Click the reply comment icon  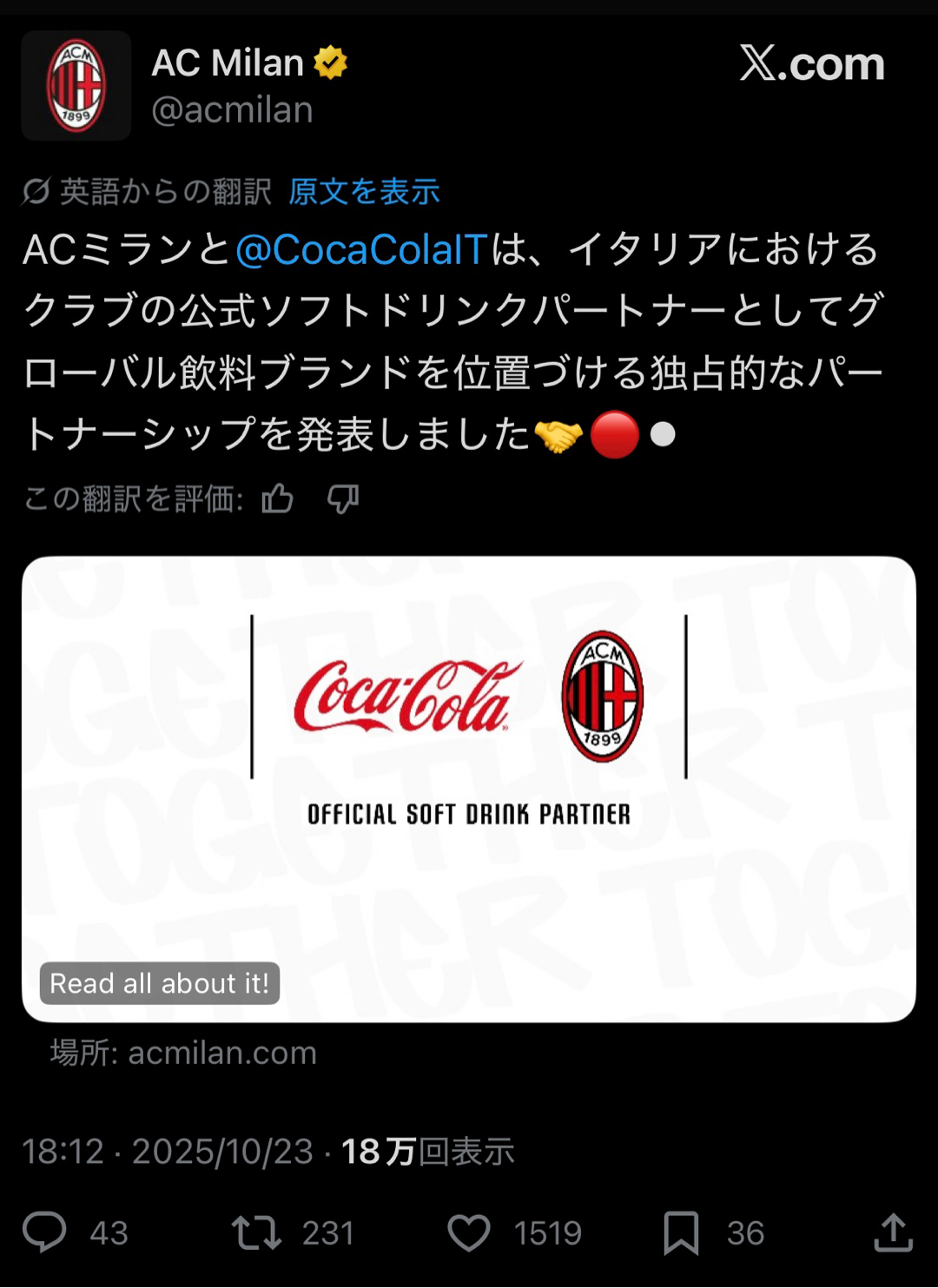click(44, 1232)
